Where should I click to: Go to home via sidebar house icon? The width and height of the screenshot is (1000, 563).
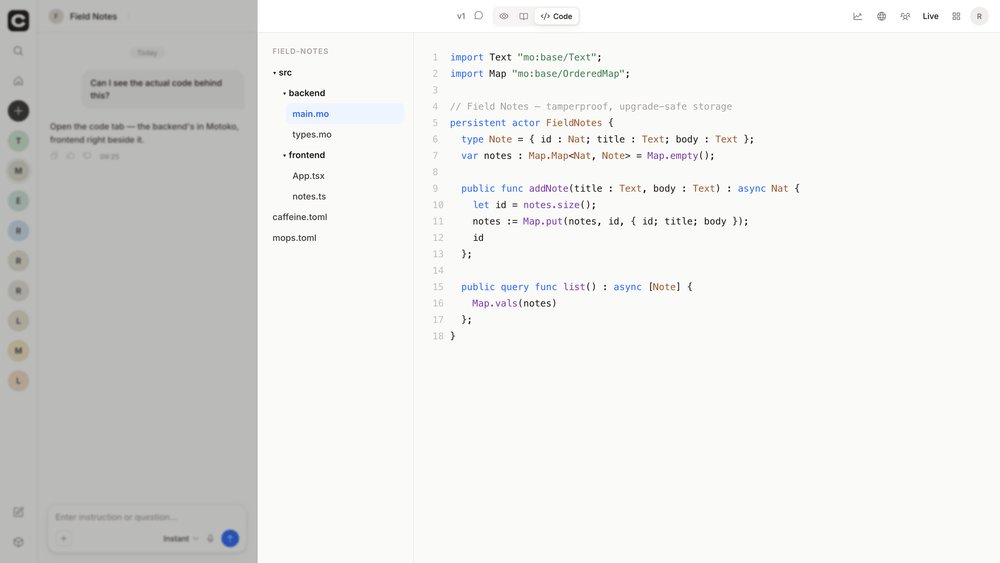(x=18, y=81)
